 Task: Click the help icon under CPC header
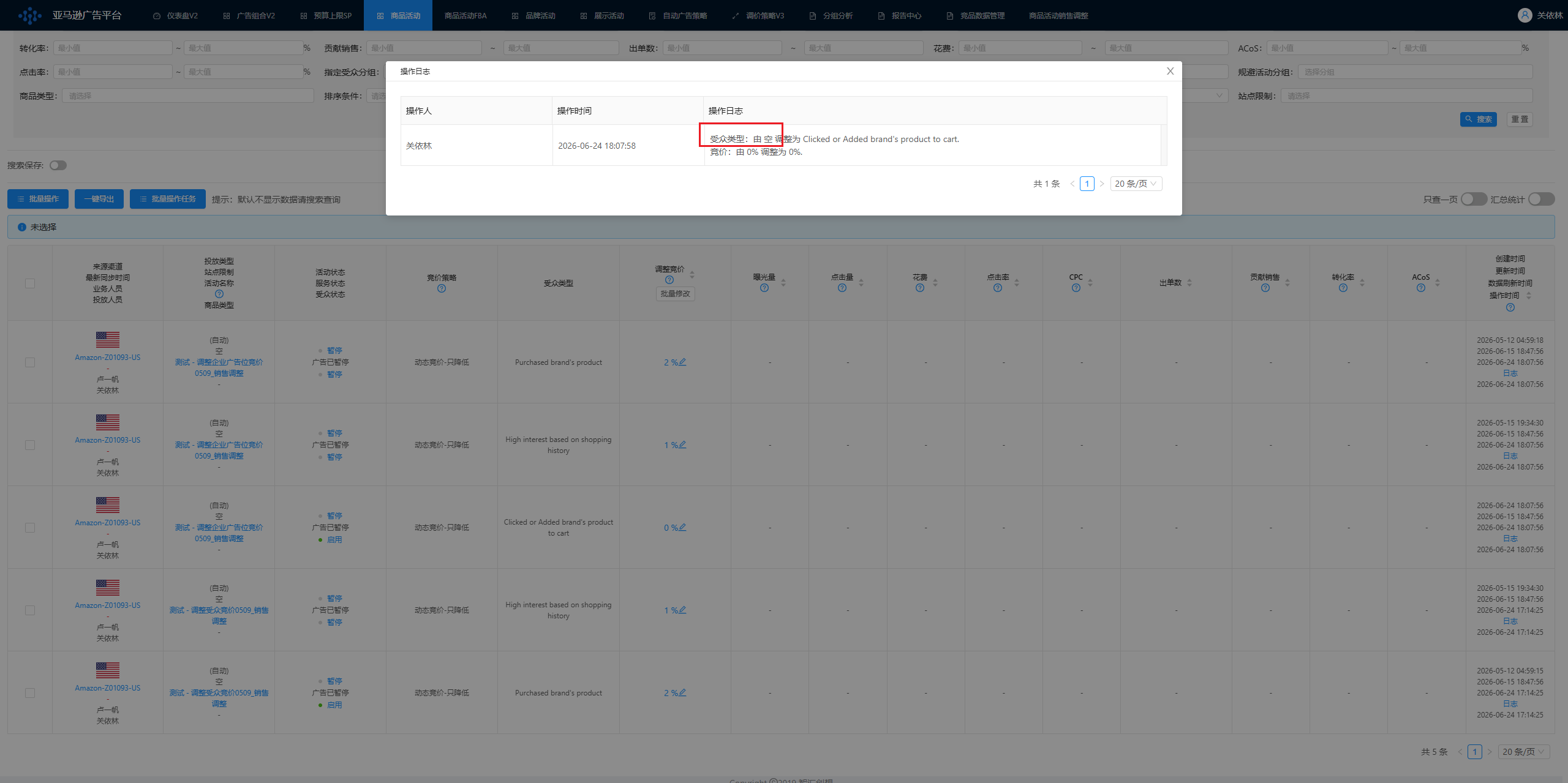click(x=1076, y=288)
